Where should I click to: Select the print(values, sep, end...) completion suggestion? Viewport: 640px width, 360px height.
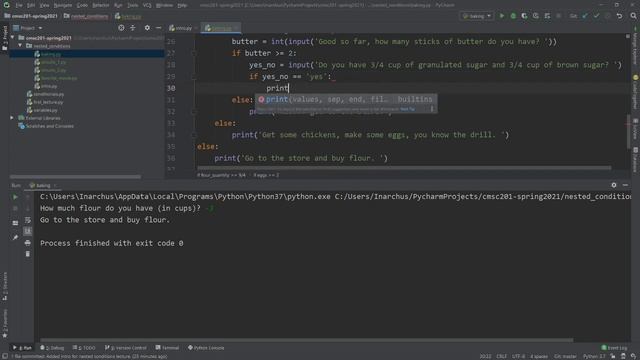point(346,99)
